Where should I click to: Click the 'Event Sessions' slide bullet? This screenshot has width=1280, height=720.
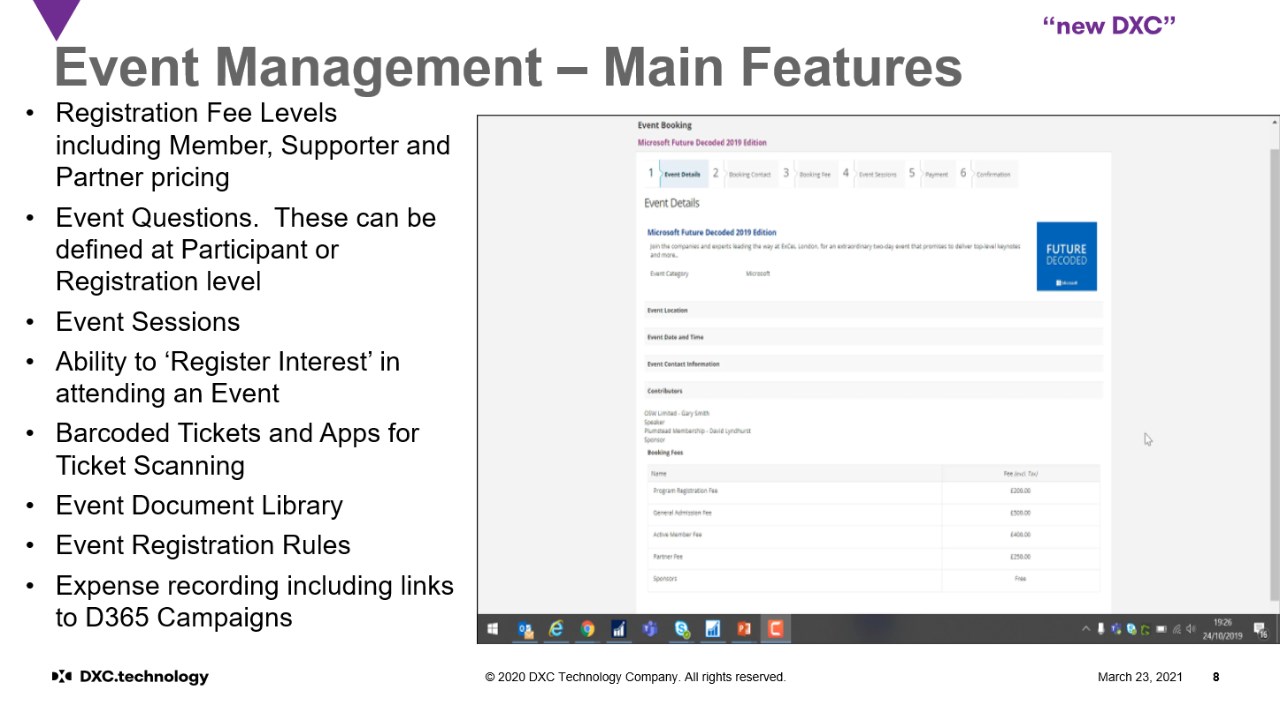click(148, 322)
